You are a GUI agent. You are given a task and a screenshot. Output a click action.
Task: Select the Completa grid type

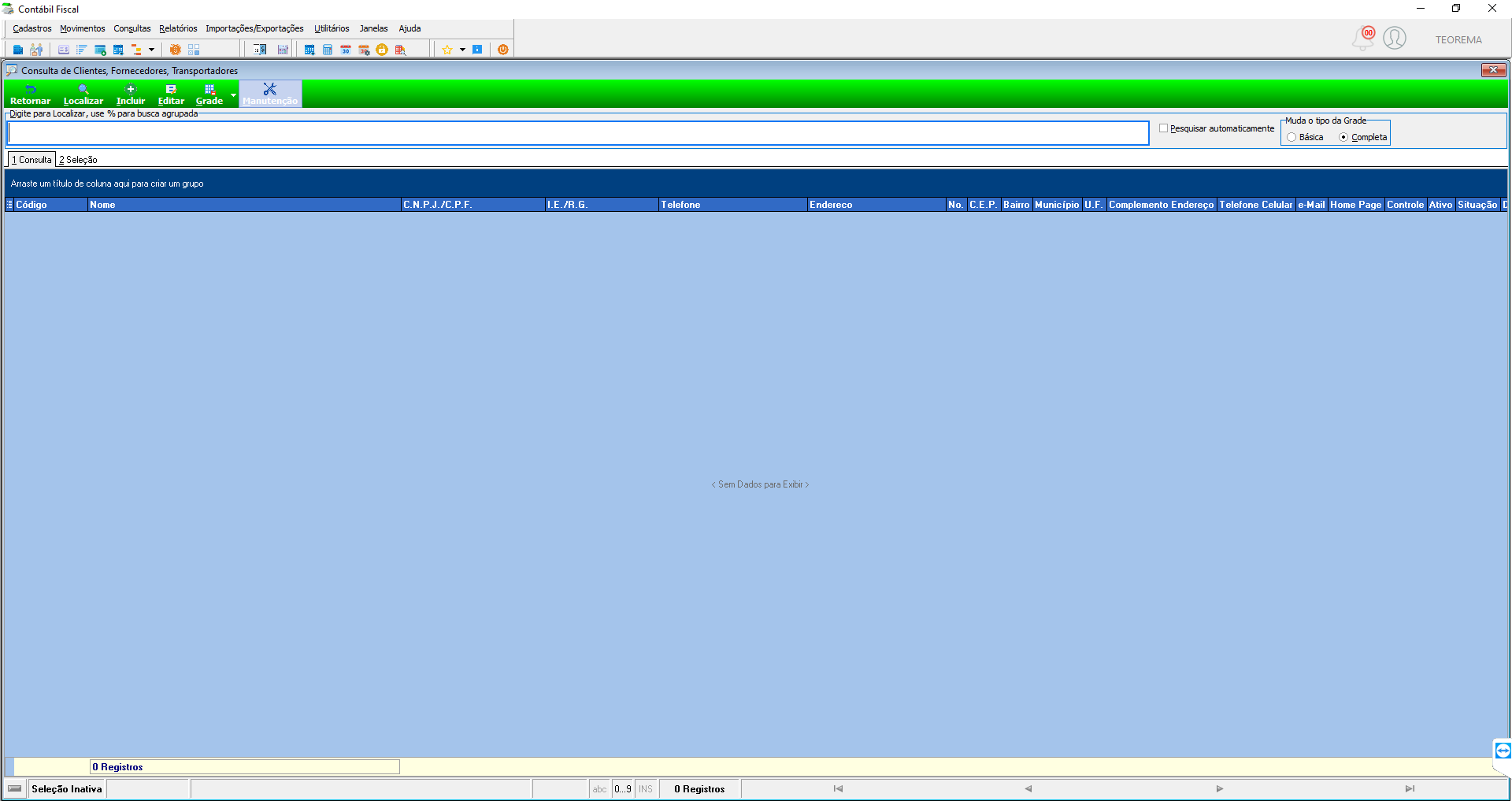[1343, 137]
